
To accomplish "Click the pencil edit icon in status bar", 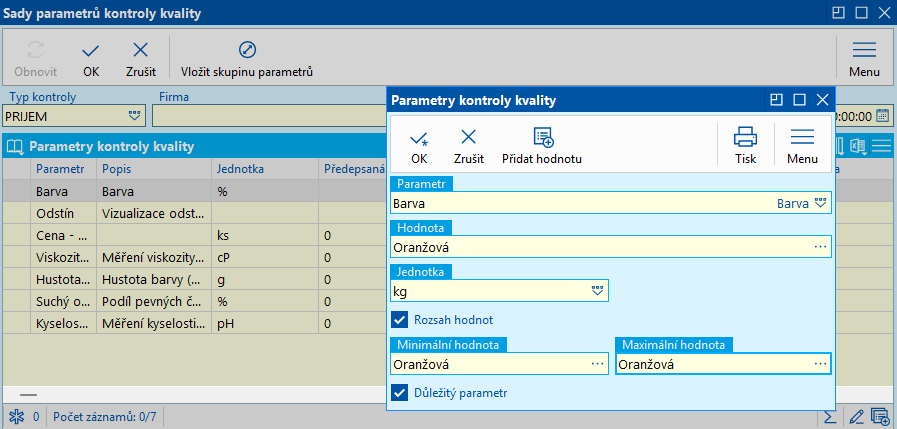I will point(856,416).
